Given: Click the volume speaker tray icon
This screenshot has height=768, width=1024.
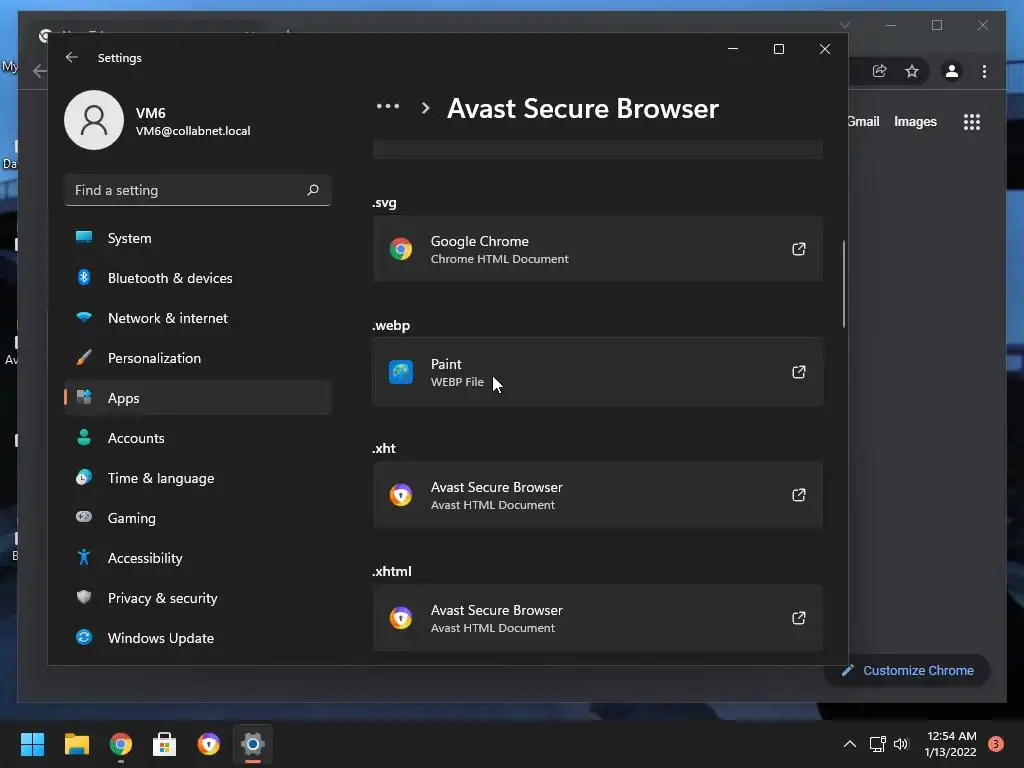Looking at the screenshot, I should point(901,744).
